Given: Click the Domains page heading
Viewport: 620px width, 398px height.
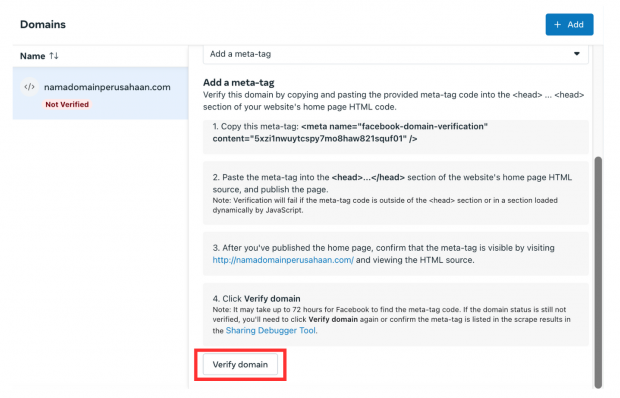Looking at the screenshot, I should click(43, 25).
